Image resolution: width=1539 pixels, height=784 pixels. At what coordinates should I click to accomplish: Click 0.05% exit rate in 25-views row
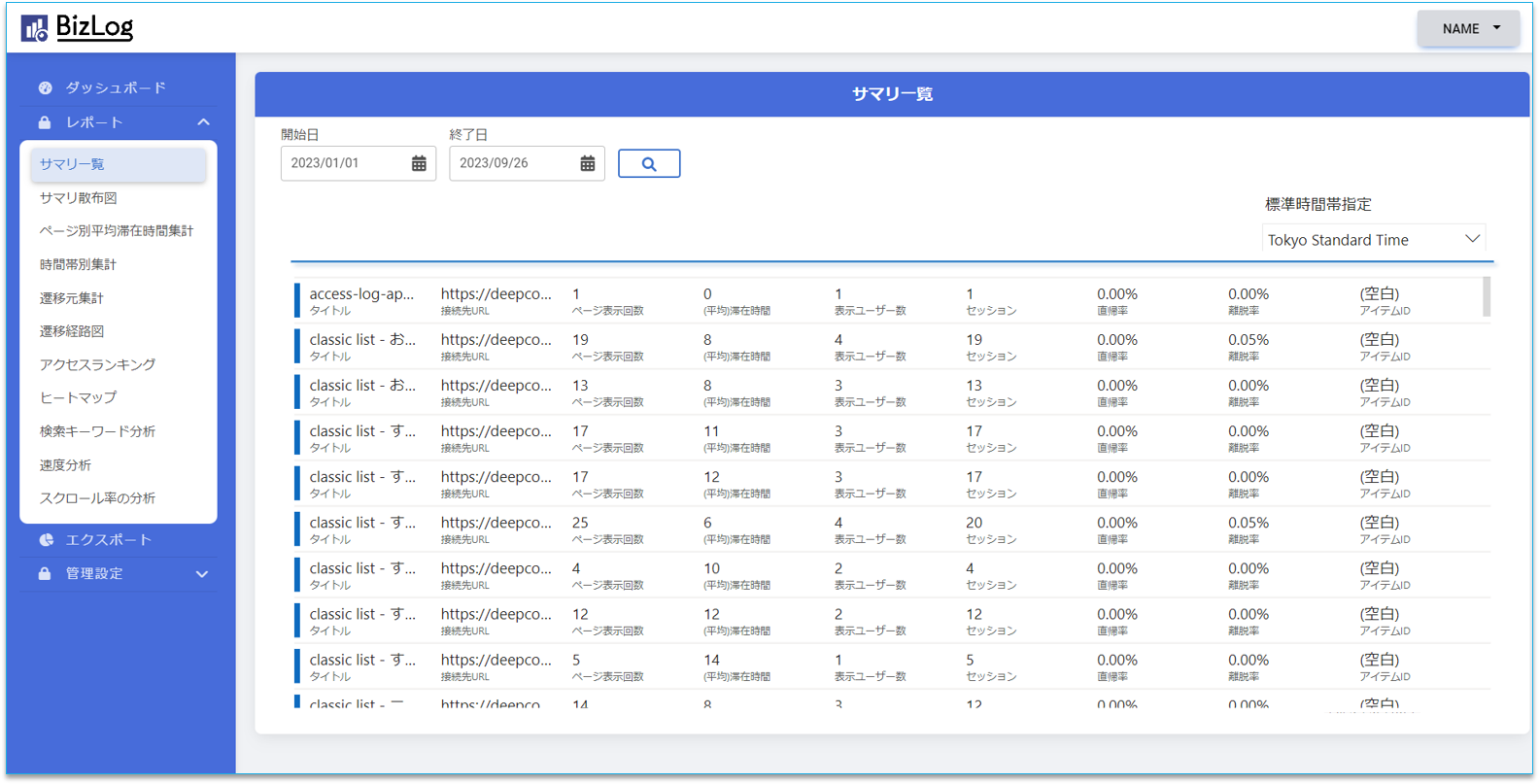[1248, 523]
